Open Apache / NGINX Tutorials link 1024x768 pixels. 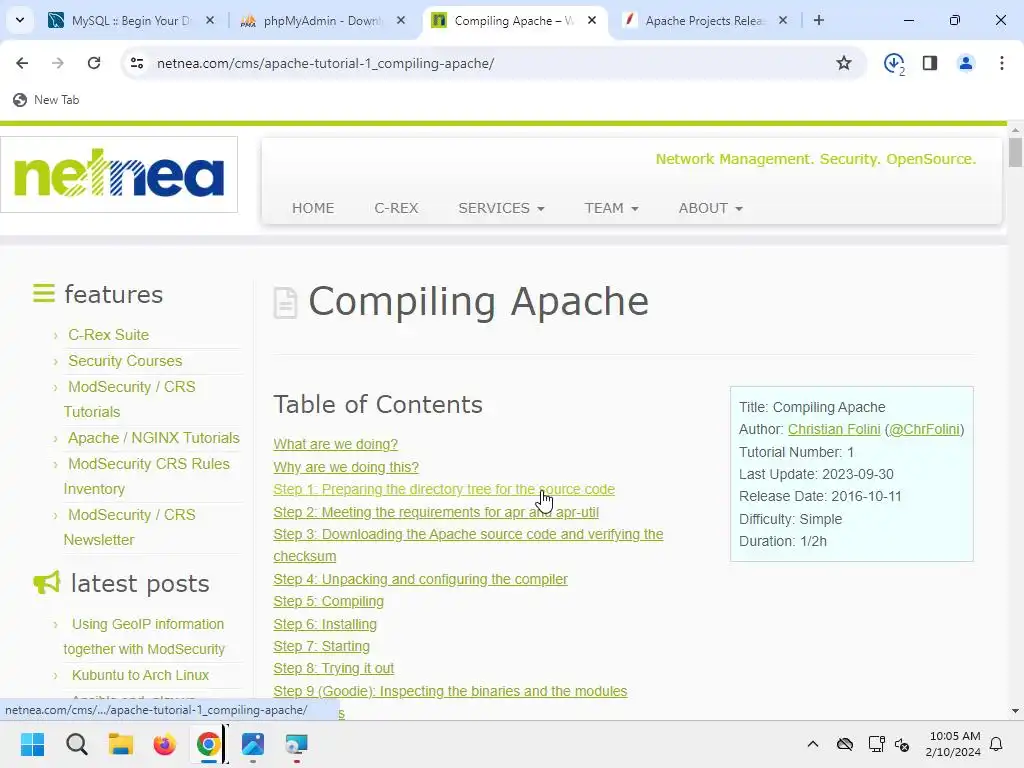[153, 438]
